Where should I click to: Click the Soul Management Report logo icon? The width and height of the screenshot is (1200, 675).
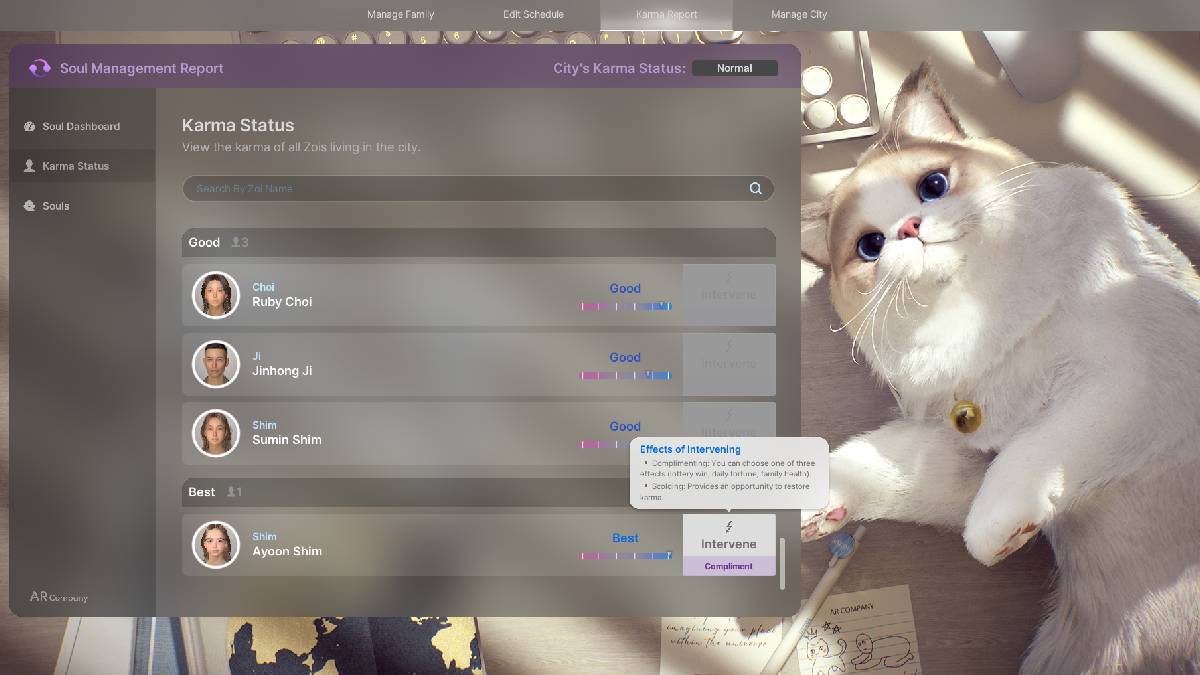(40, 68)
